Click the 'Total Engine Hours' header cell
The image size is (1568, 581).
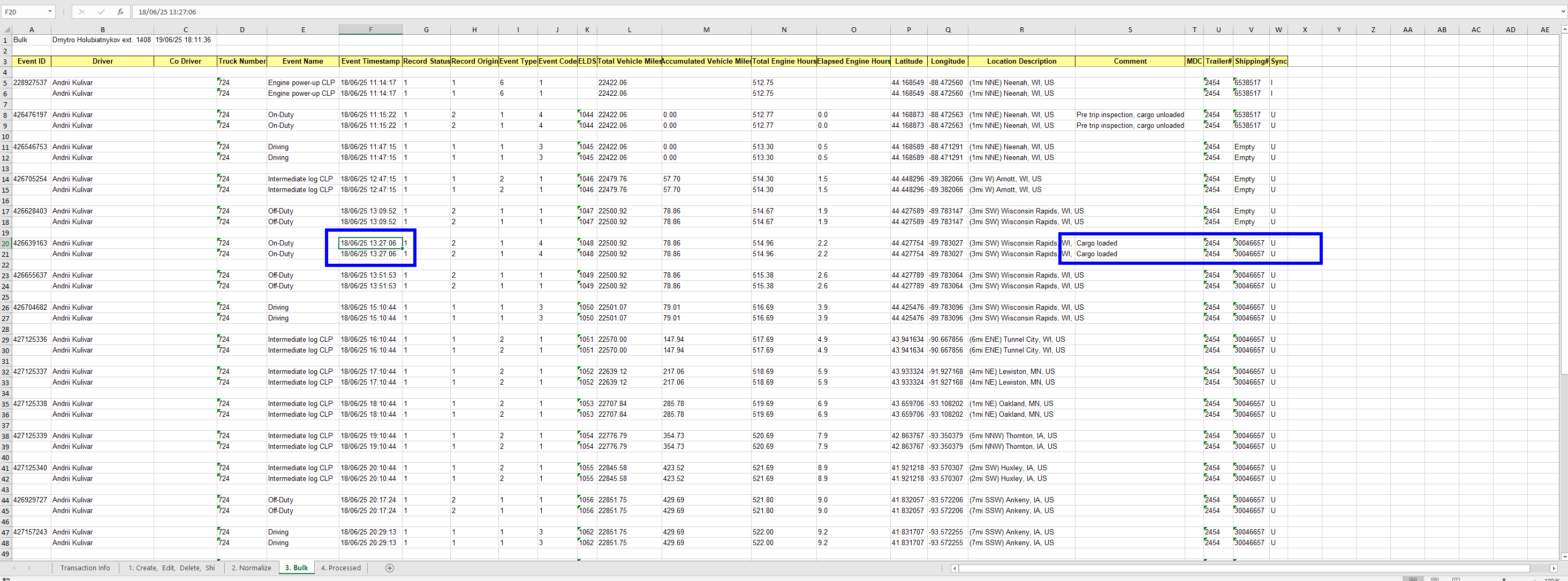[x=784, y=62]
